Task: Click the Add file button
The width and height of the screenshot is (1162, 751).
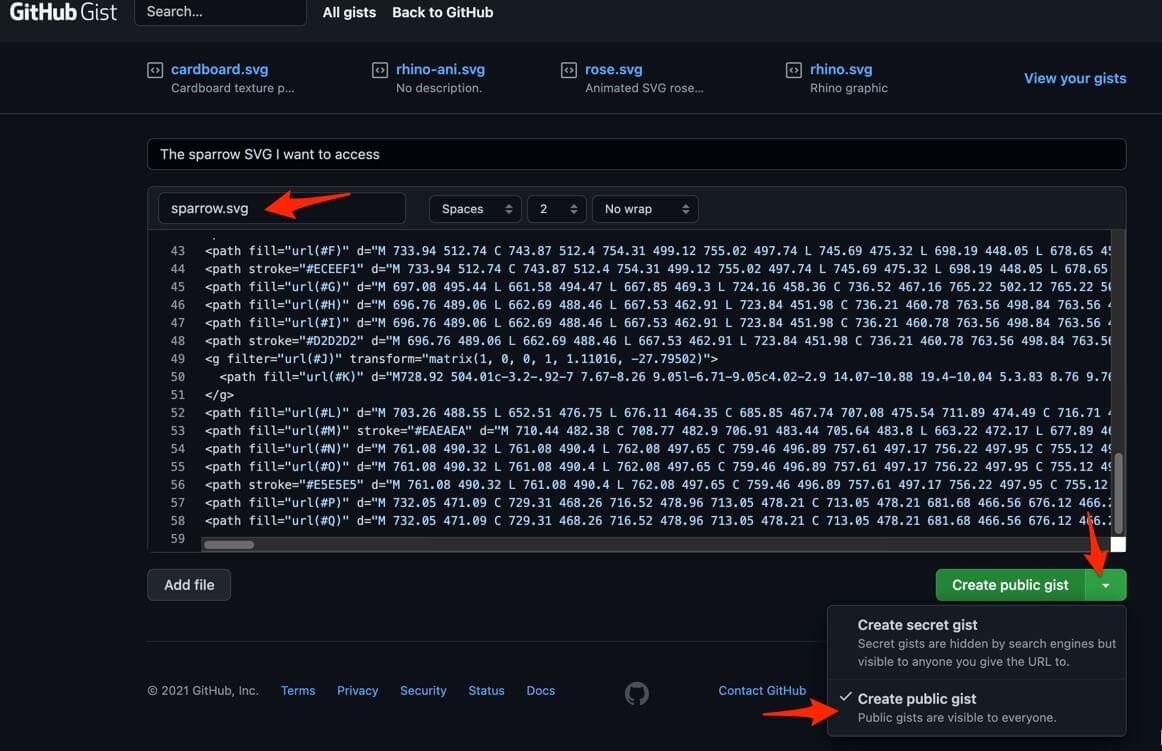Action: click(x=189, y=585)
